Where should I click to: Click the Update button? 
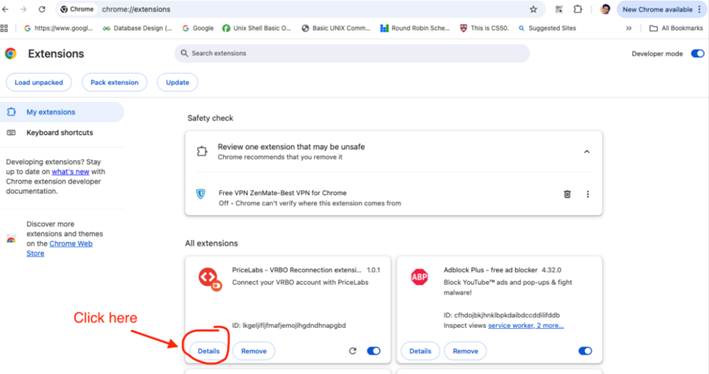point(177,82)
